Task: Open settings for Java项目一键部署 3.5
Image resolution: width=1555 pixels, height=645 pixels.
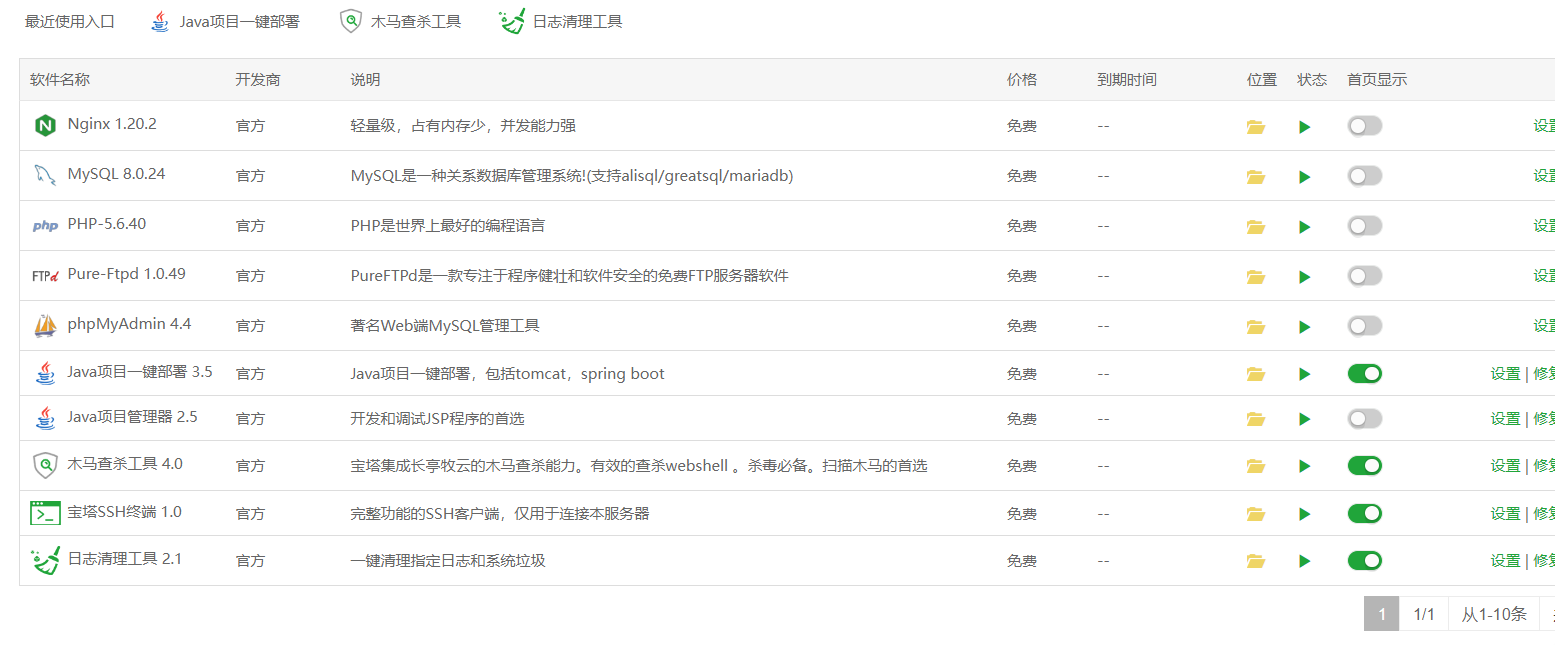Action: point(1505,374)
